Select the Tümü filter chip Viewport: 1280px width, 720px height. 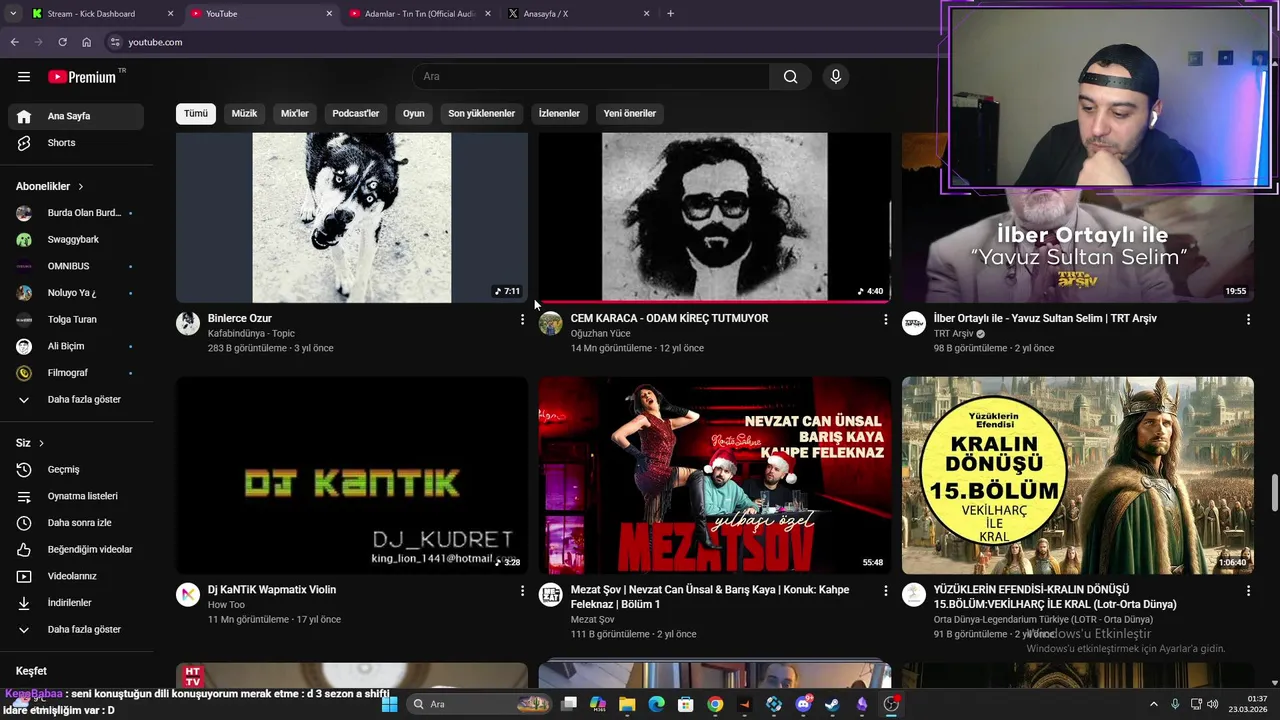[196, 114]
